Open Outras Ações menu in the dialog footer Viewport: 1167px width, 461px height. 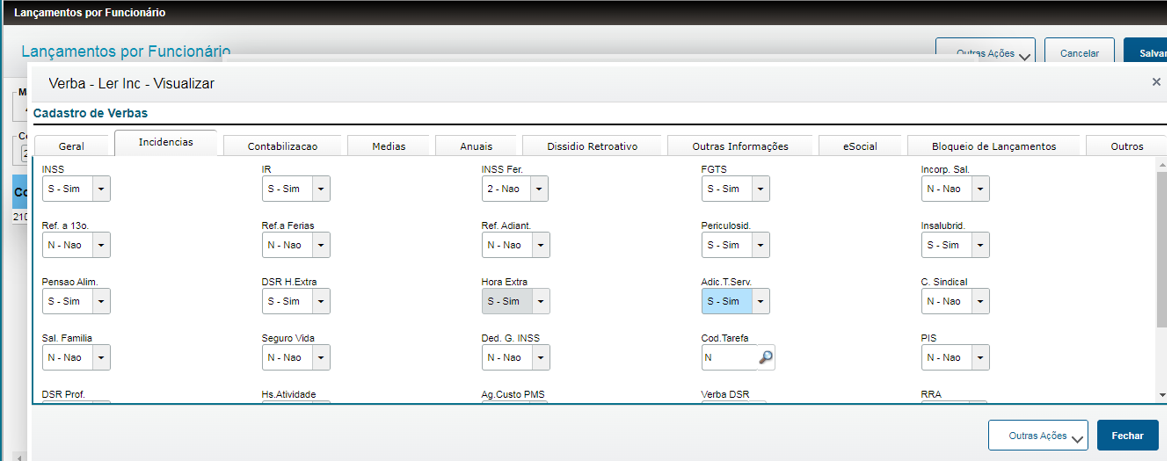click(1037, 436)
